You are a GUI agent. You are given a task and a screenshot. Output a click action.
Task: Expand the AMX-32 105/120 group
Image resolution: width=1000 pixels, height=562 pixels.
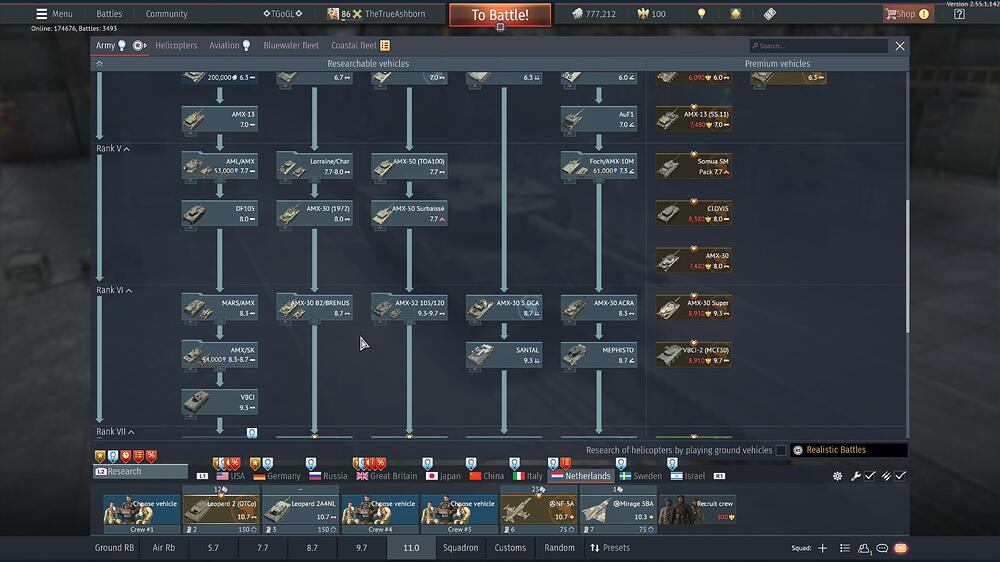(x=409, y=308)
